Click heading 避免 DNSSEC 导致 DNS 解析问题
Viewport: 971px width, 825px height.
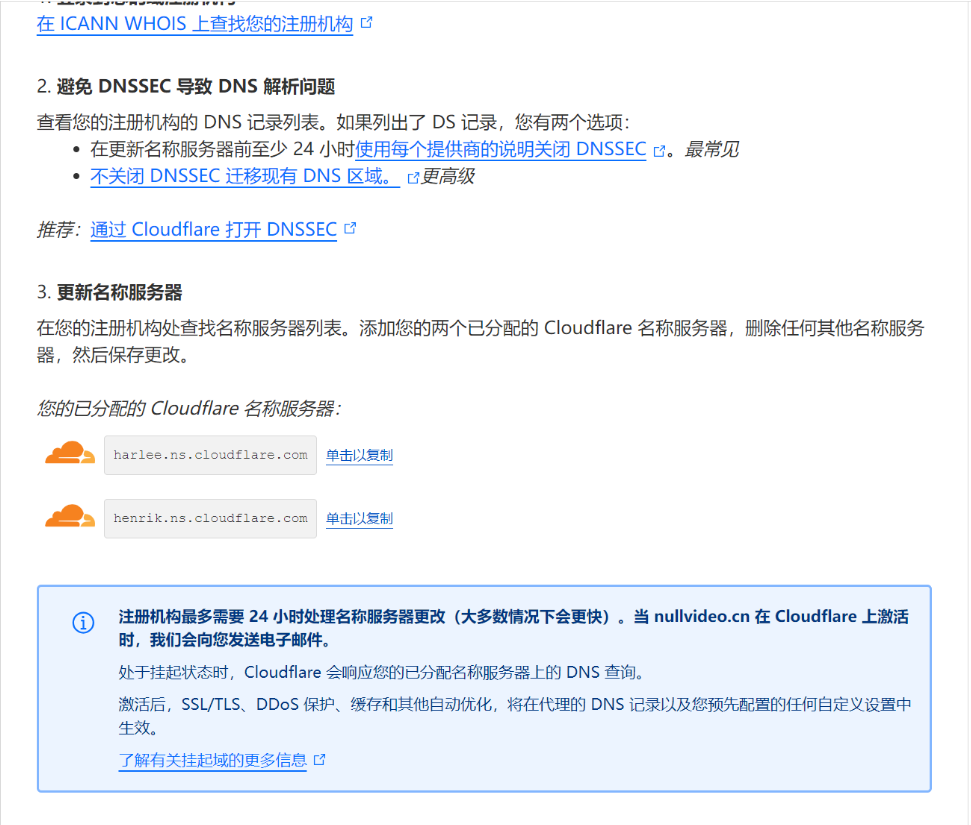pyautogui.click(x=196, y=87)
